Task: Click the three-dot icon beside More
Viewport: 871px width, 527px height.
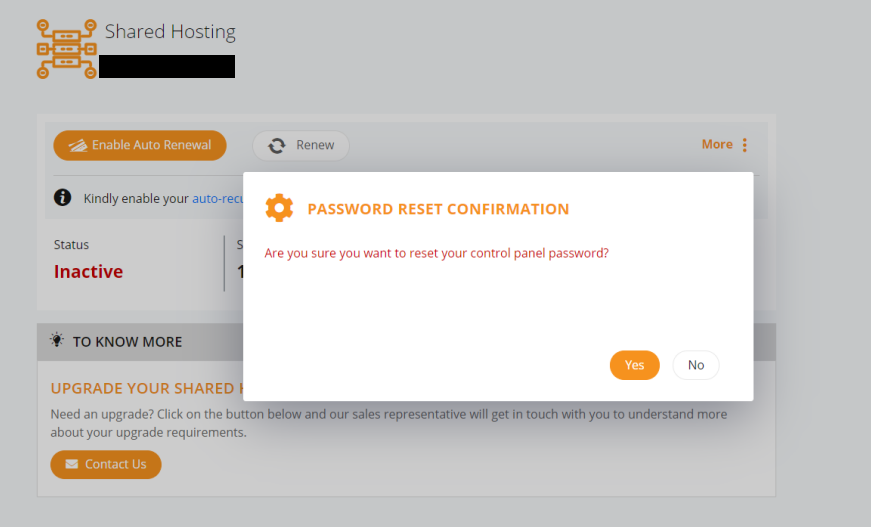Action: tap(744, 145)
